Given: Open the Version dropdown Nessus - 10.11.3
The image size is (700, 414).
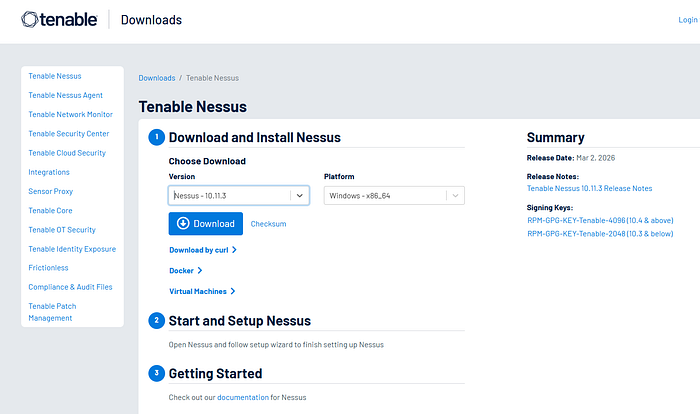Looking at the screenshot, I should click(239, 196).
